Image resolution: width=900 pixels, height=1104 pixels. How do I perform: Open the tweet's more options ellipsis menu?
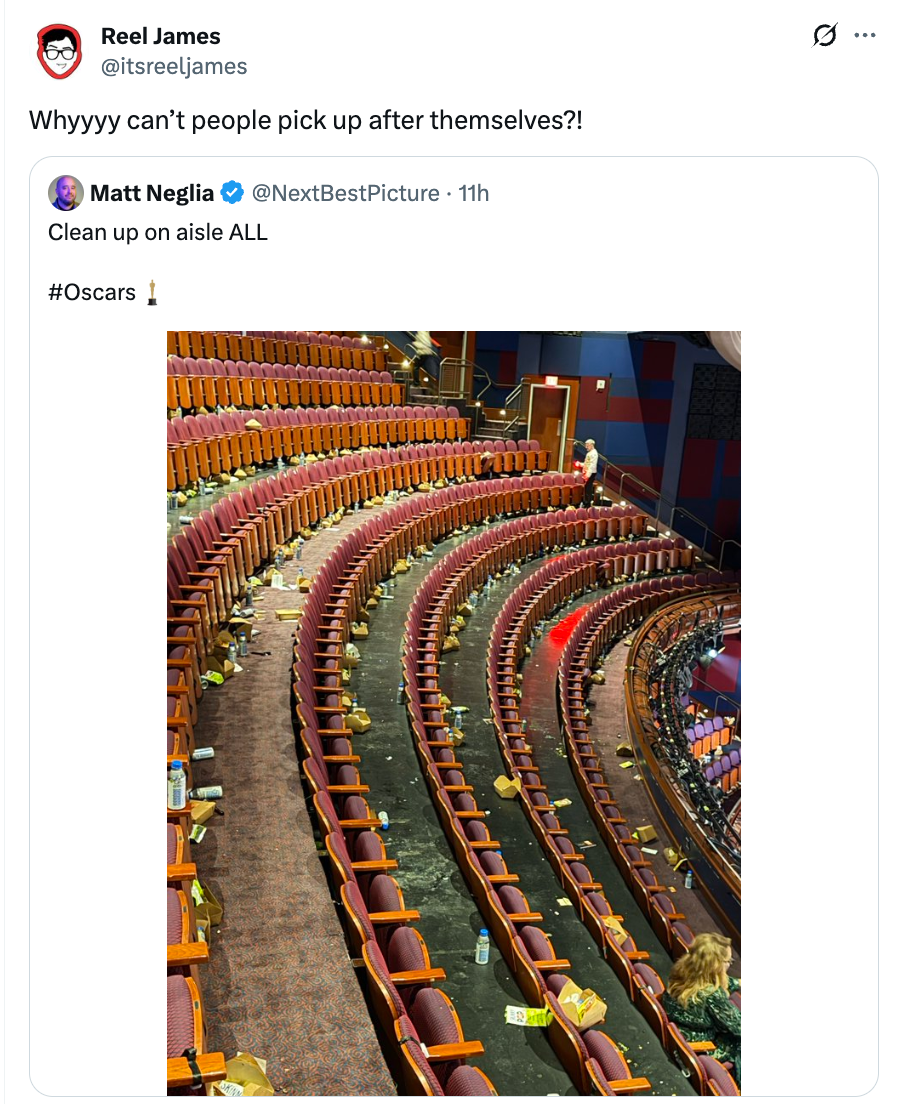[x=865, y=37]
